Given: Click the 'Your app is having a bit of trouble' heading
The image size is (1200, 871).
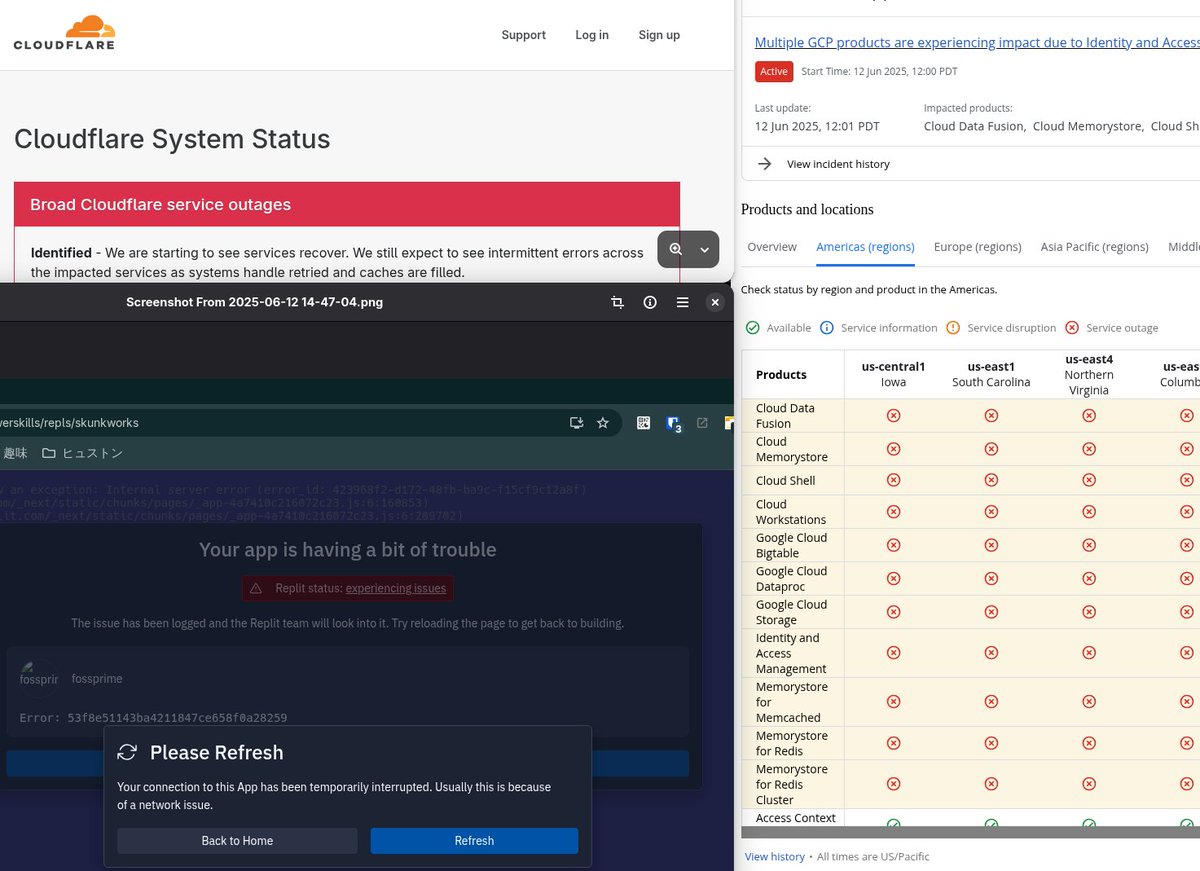Looking at the screenshot, I should (x=347, y=549).
